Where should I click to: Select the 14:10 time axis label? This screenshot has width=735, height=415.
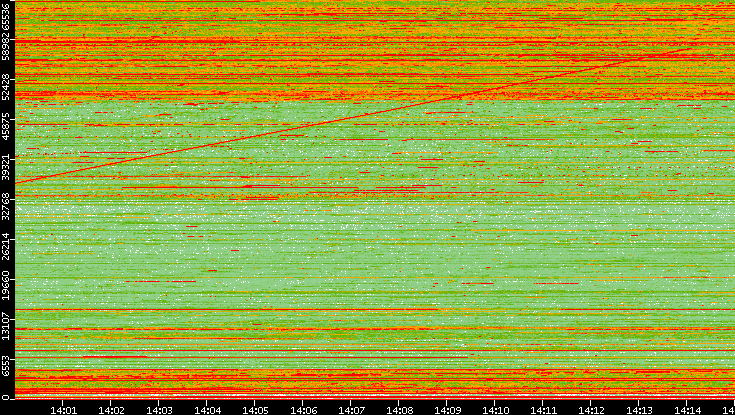[495, 410]
